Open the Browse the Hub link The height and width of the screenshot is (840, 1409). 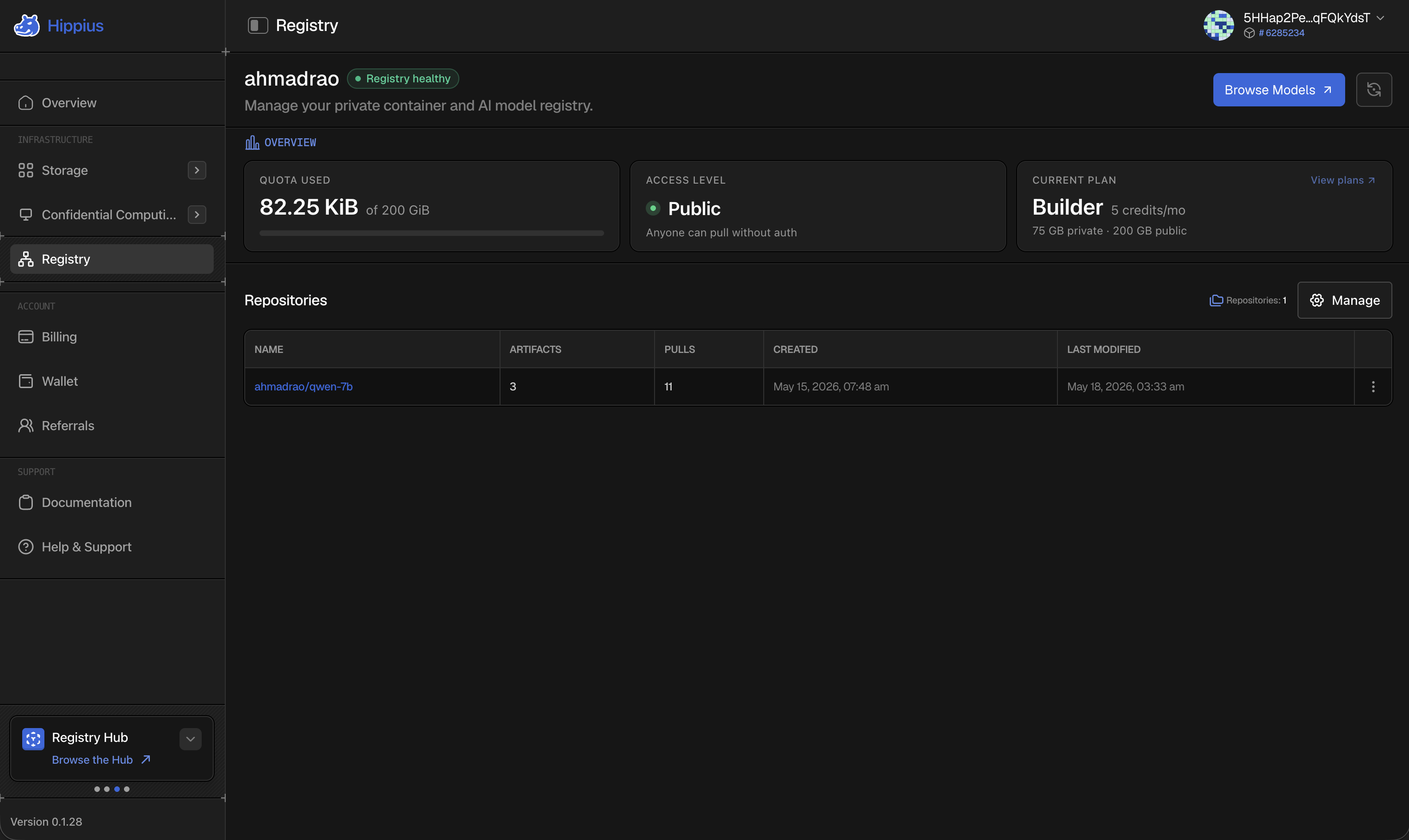coord(101,760)
